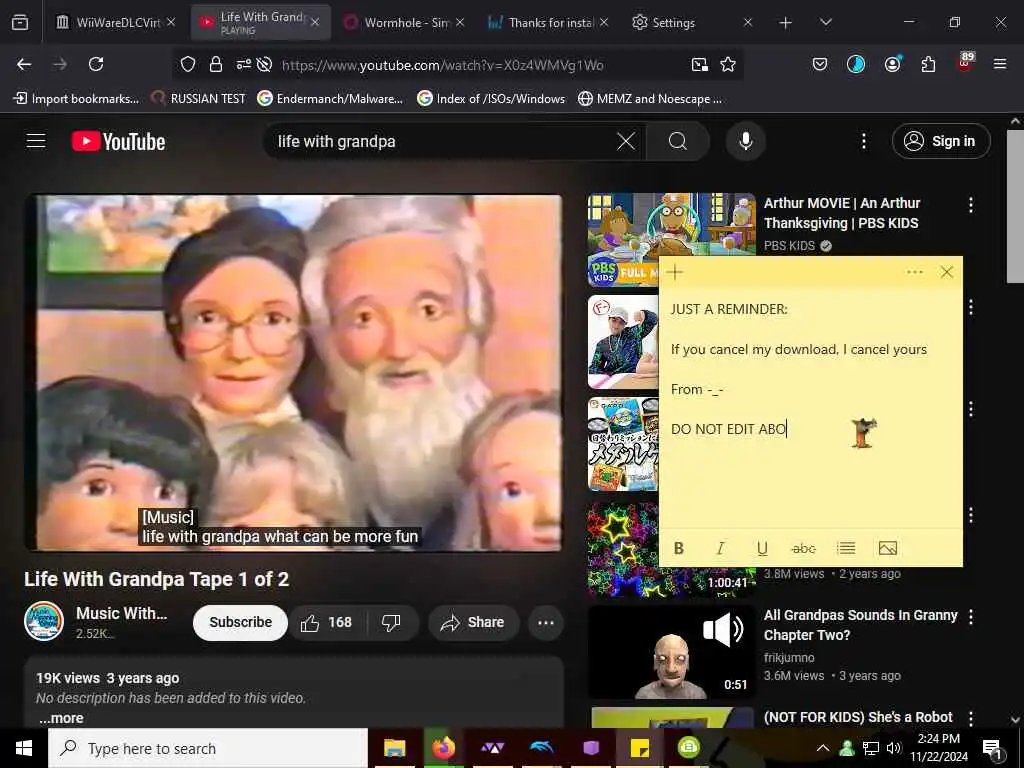Click the main video player
The height and width of the screenshot is (768, 1024).
click(x=293, y=373)
